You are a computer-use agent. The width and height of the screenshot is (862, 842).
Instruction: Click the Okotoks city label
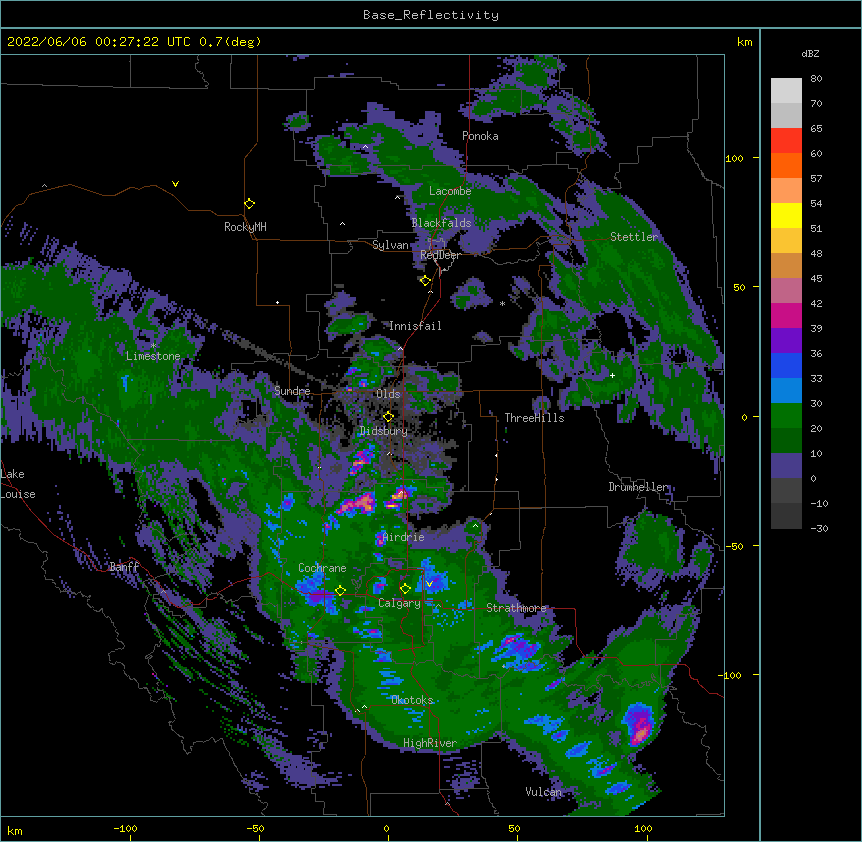click(412, 700)
